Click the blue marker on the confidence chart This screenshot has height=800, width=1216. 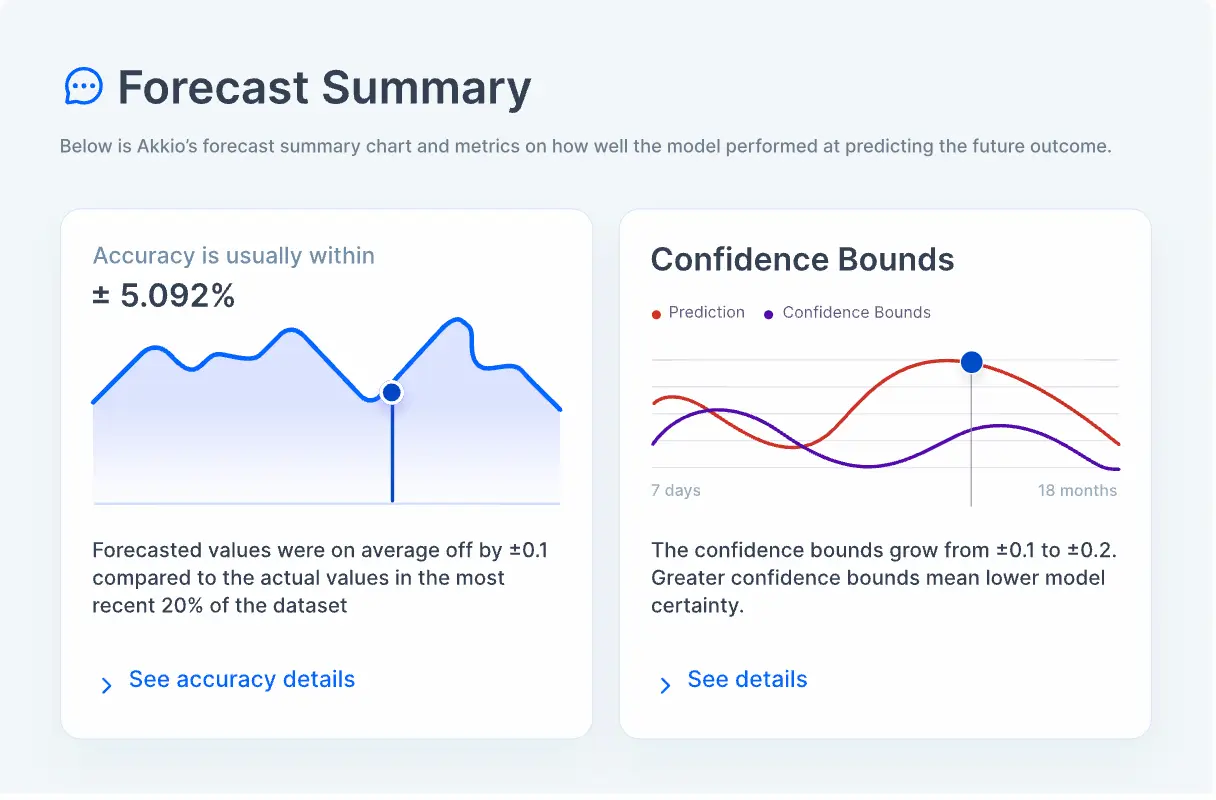pos(971,362)
